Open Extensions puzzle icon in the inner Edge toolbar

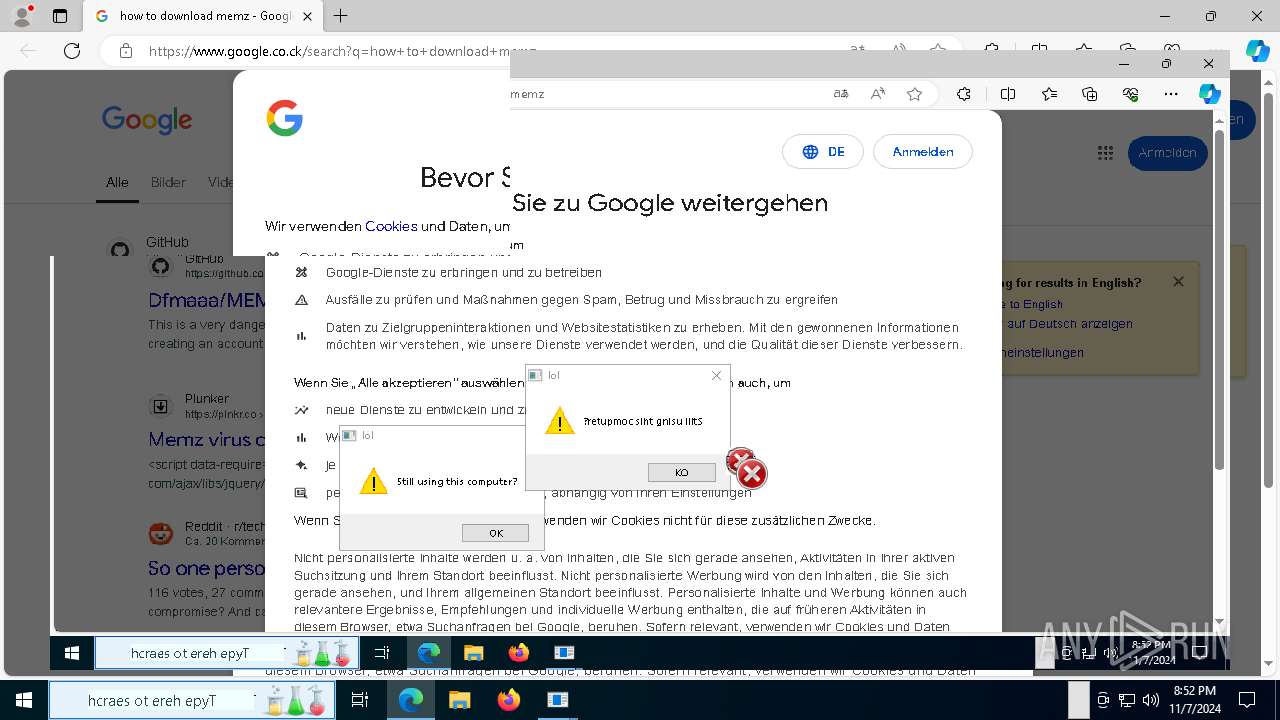(x=964, y=94)
